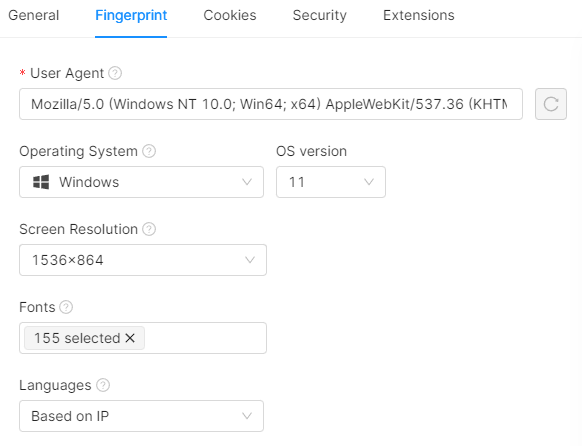Open the Security tab
The image size is (582, 446).
coord(320,15)
